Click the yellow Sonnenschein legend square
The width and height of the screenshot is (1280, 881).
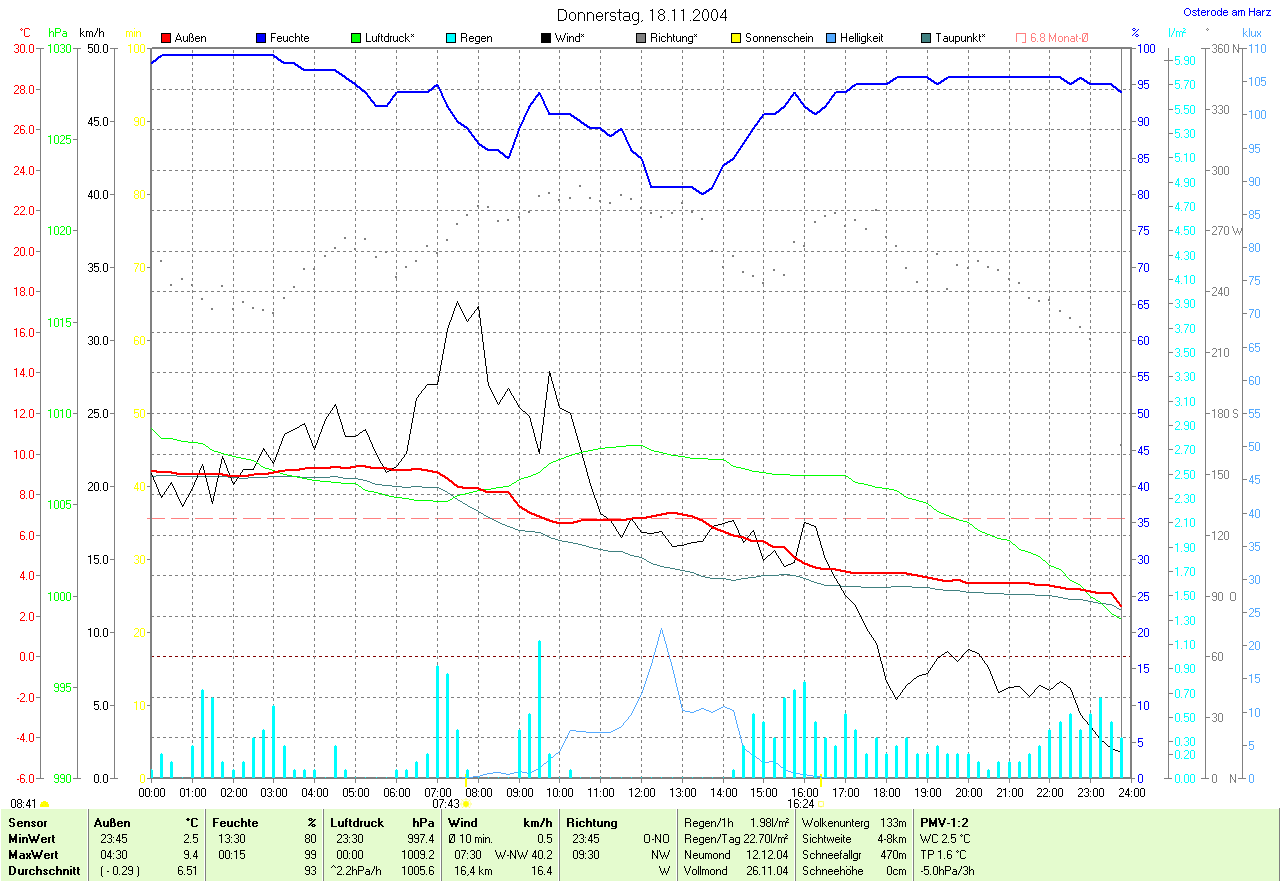click(736, 38)
